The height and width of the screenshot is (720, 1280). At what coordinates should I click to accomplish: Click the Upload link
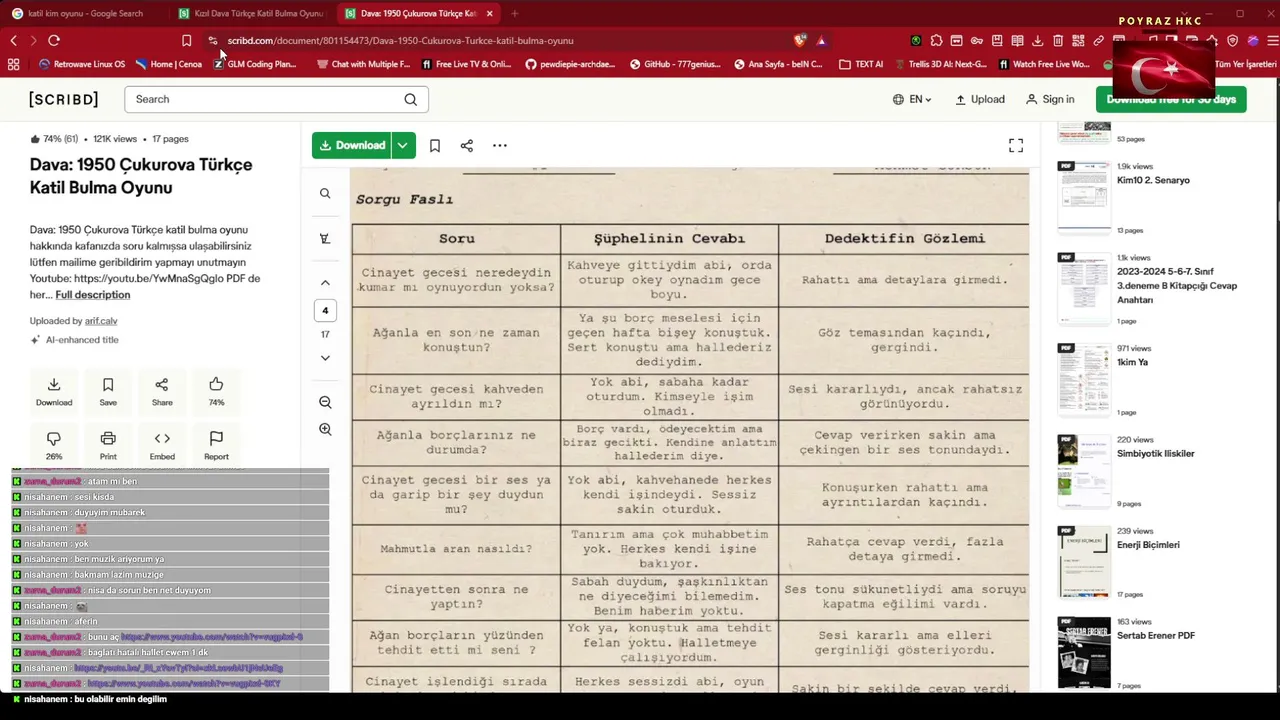pyautogui.click(x=980, y=99)
